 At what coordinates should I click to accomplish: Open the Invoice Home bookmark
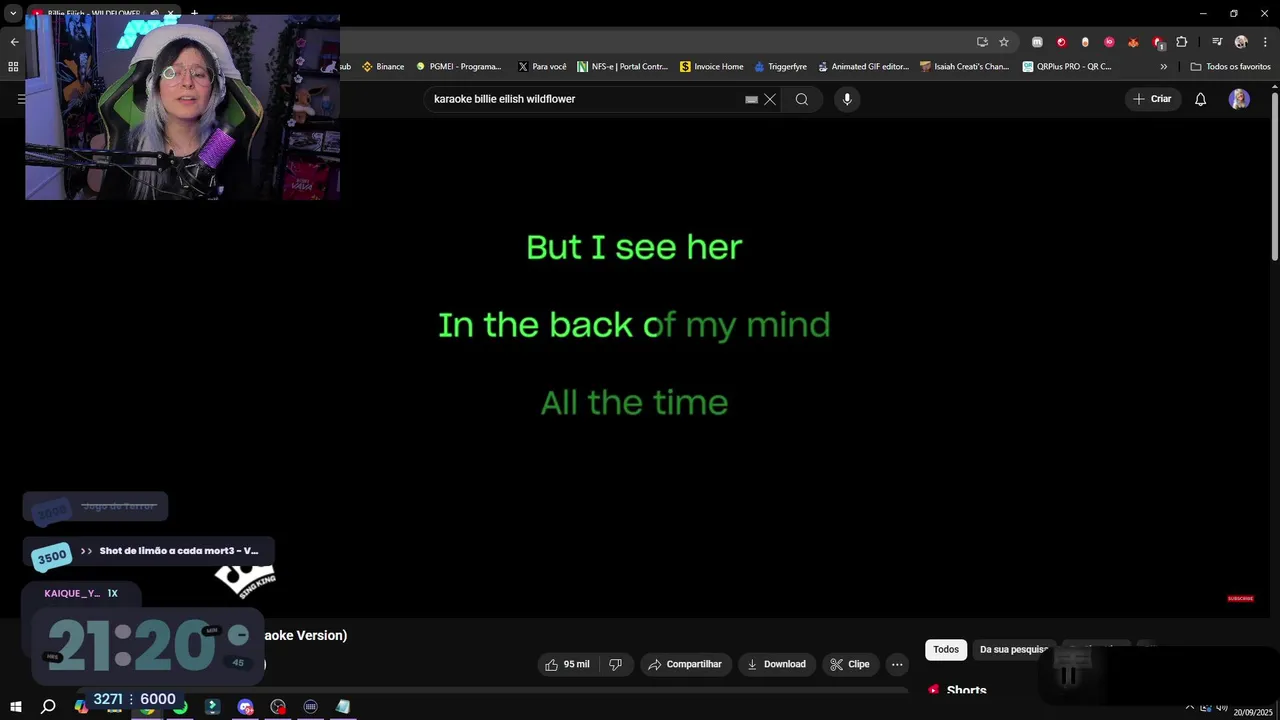(712, 67)
